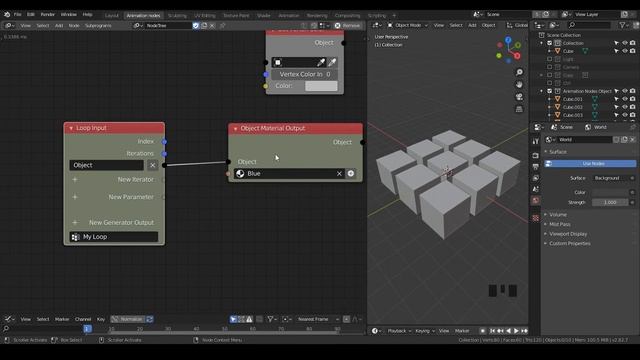Click object eyedropper in top node
Viewport: 640px width, 360px height.
(x=321, y=62)
